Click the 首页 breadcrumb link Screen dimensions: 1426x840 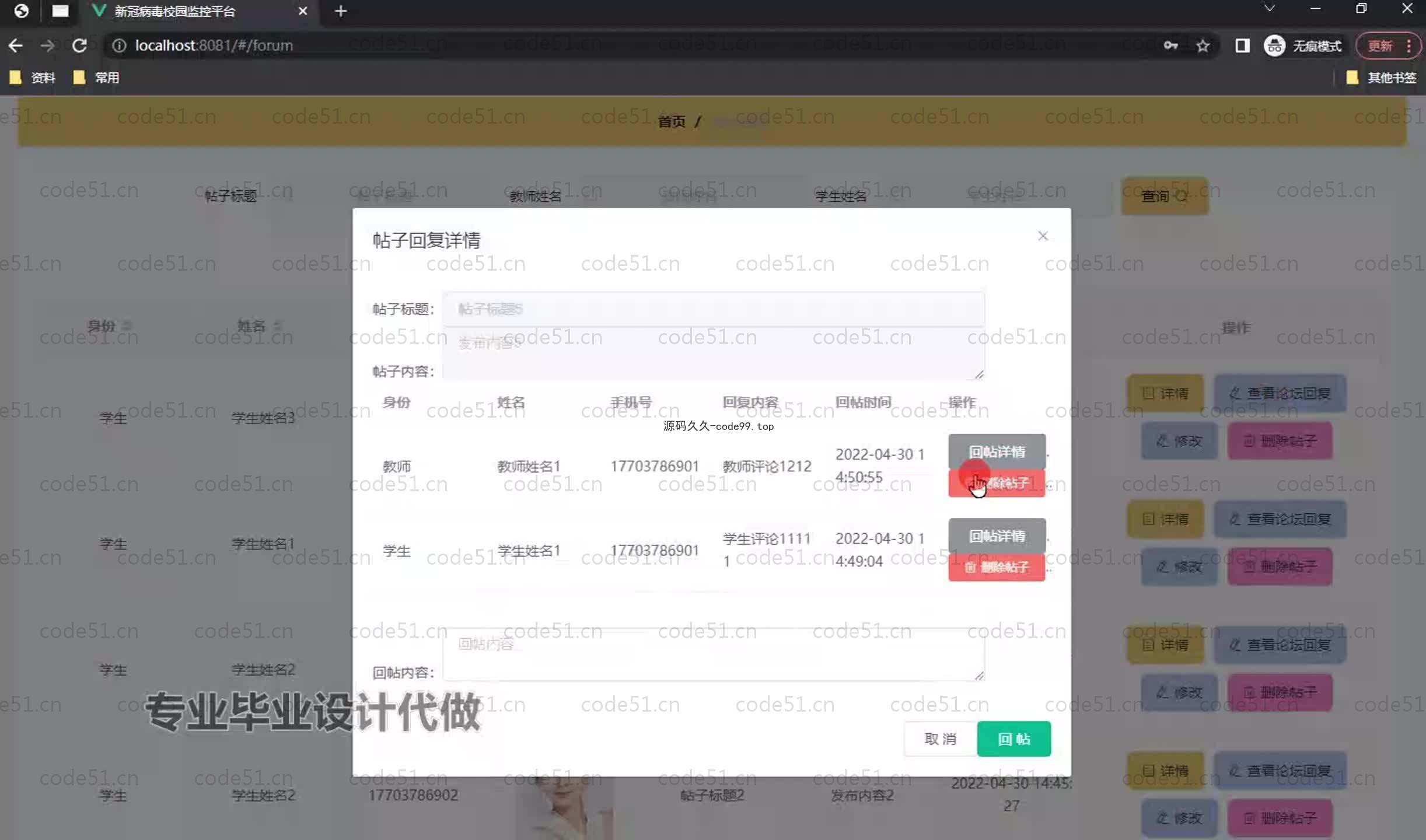click(672, 121)
